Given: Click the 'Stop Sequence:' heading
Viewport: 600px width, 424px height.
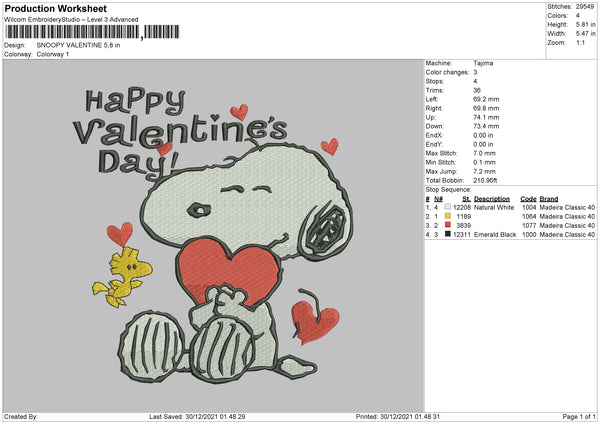Looking at the screenshot, I should tap(448, 190).
